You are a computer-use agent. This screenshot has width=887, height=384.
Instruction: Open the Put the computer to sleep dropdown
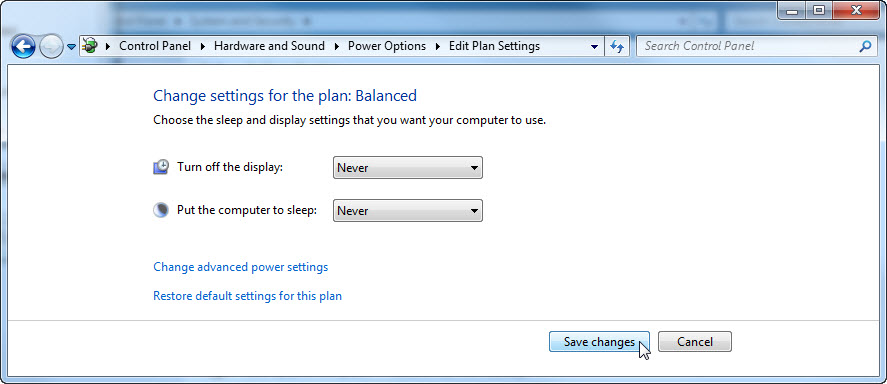click(x=408, y=210)
